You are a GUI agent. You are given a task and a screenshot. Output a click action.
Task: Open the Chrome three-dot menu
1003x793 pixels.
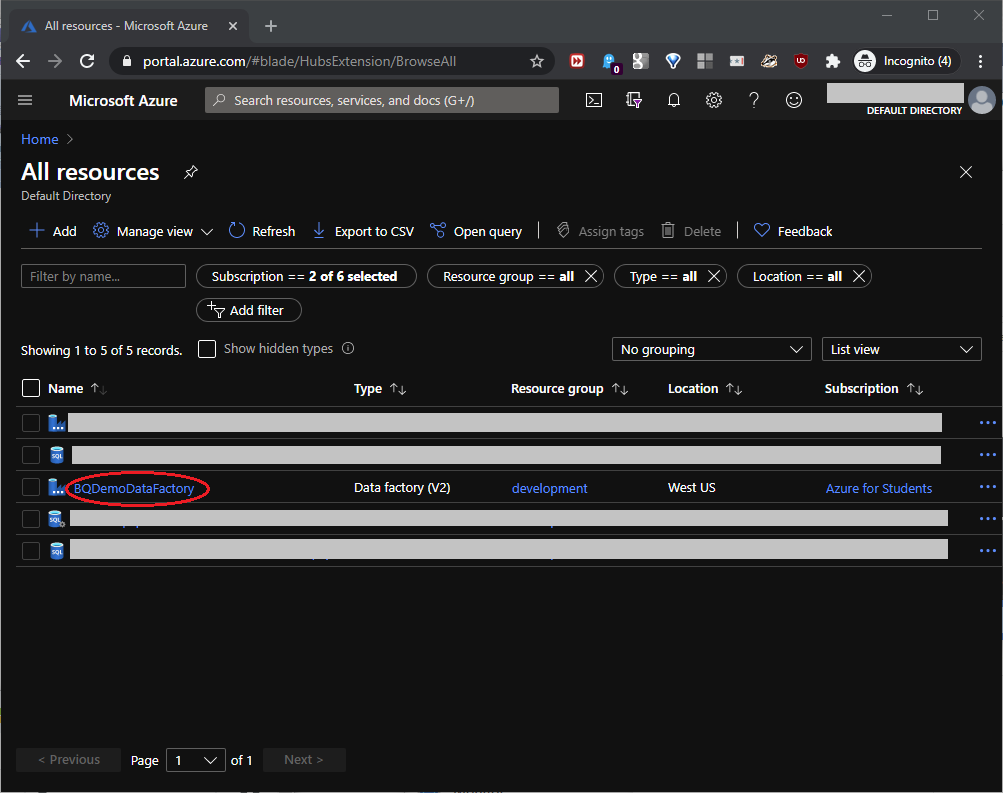point(980,61)
